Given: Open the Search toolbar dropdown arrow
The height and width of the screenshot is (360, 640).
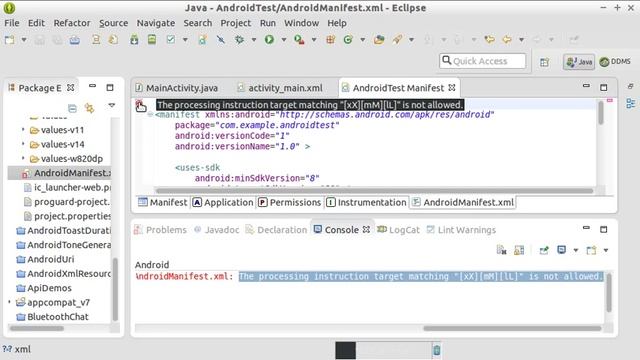Looking at the screenshot, I should [411, 40].
